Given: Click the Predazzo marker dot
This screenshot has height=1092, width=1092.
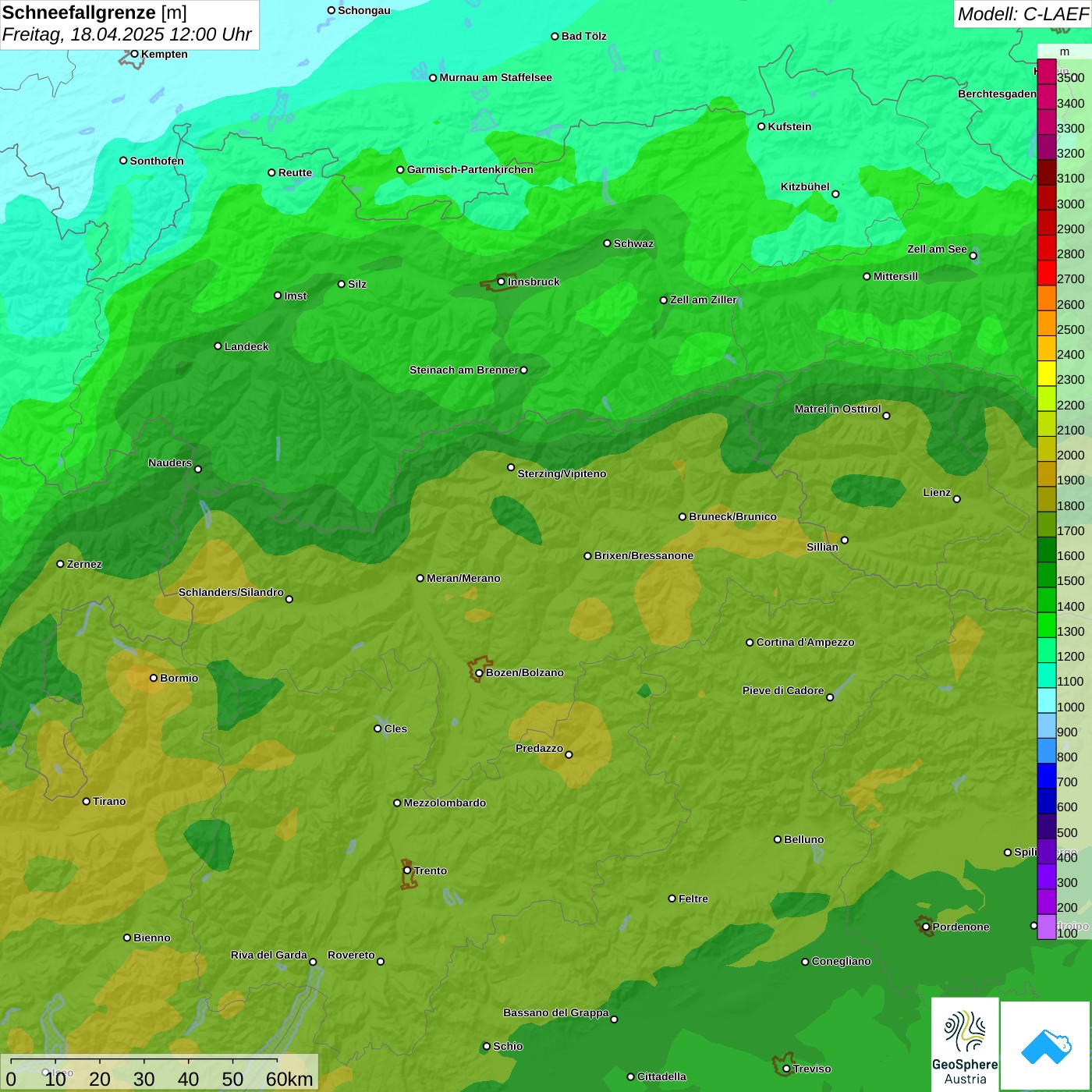Looking at the screenshot, I should coord(569,754).
